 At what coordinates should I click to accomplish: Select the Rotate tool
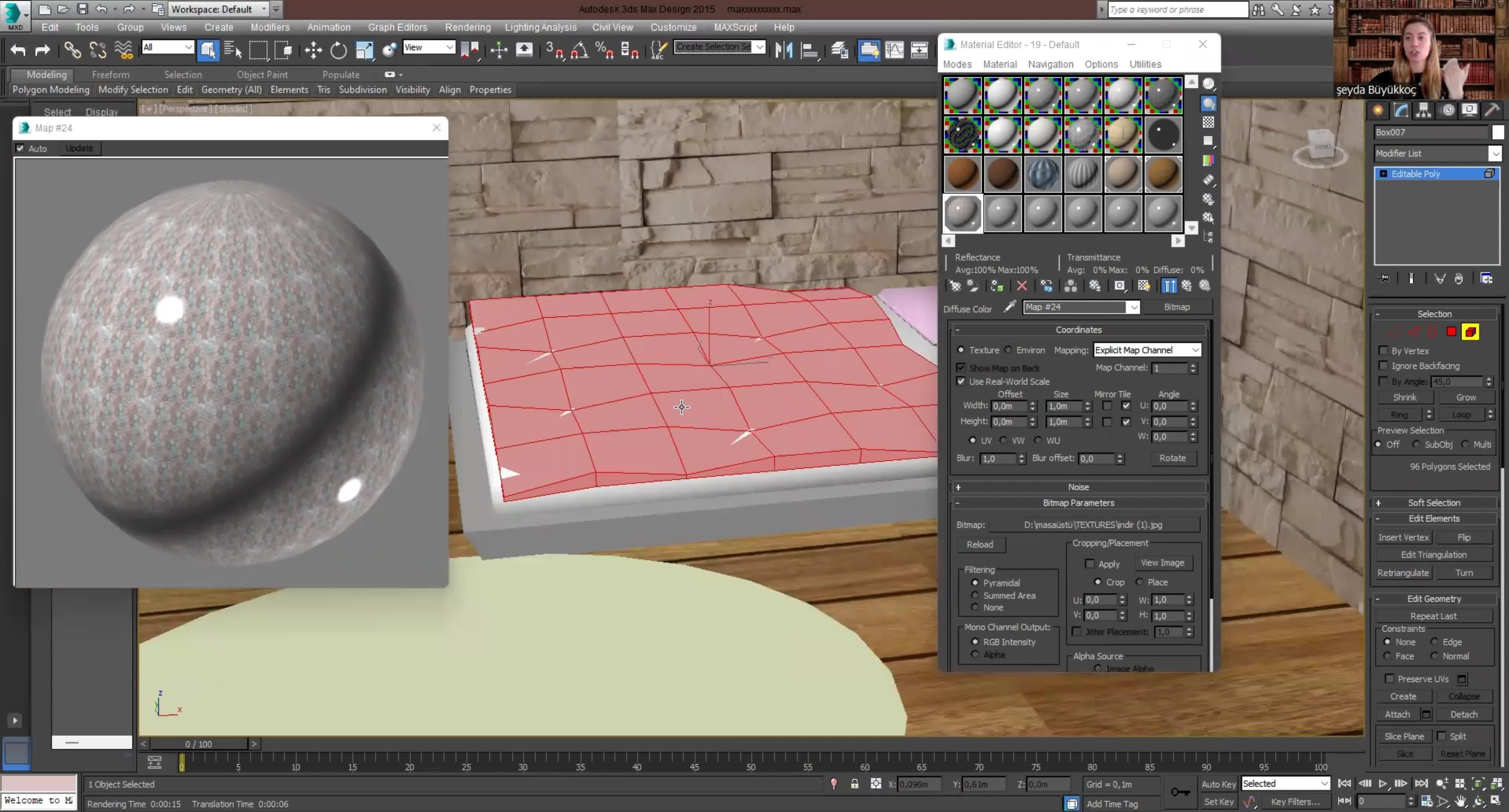[339, 50]
